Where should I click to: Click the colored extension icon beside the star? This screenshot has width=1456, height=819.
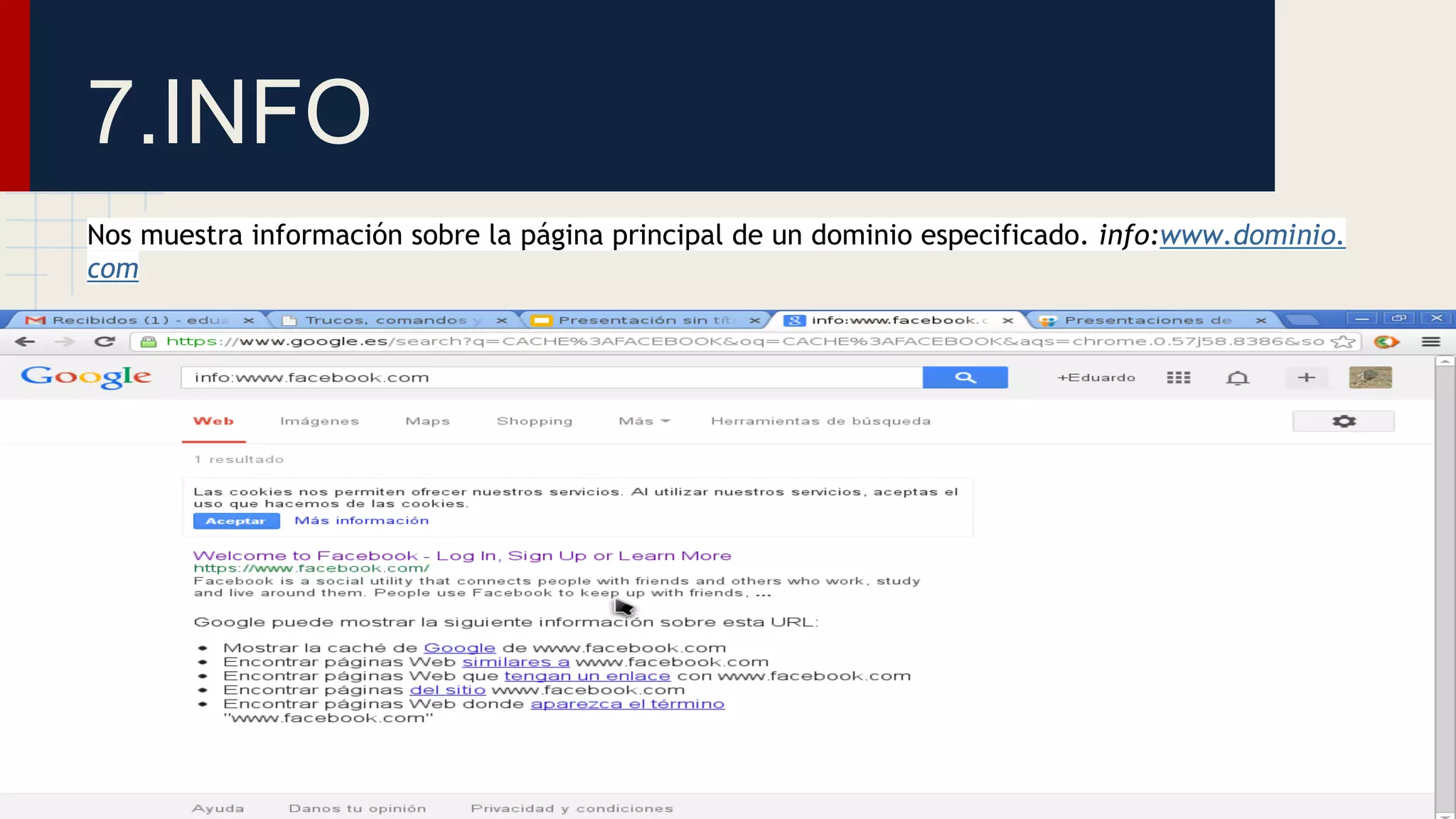coord(1386,342)
